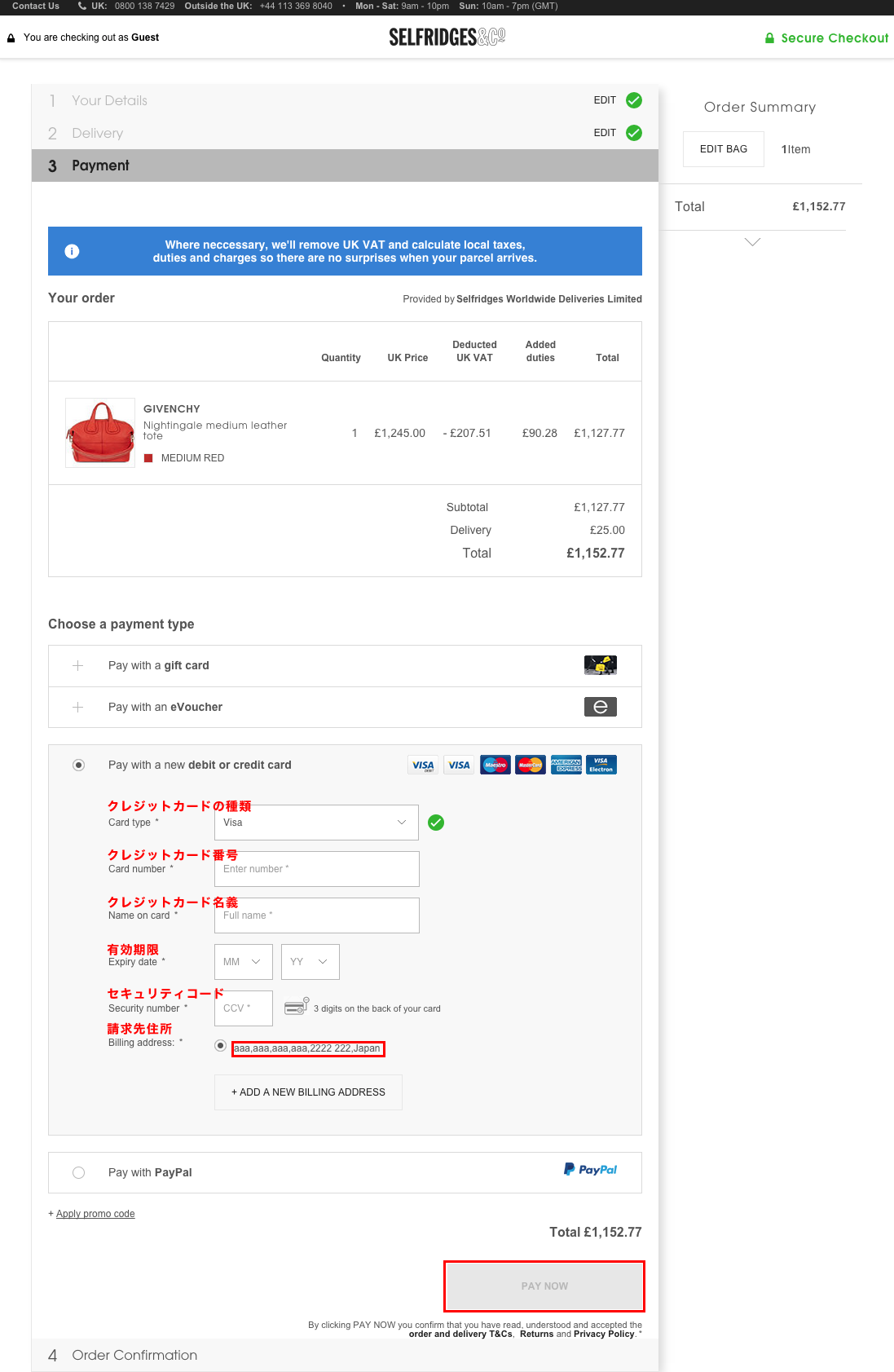Expand Pay with an eVoucher
Screen dimensions: 894x1372
pos(345,708)
